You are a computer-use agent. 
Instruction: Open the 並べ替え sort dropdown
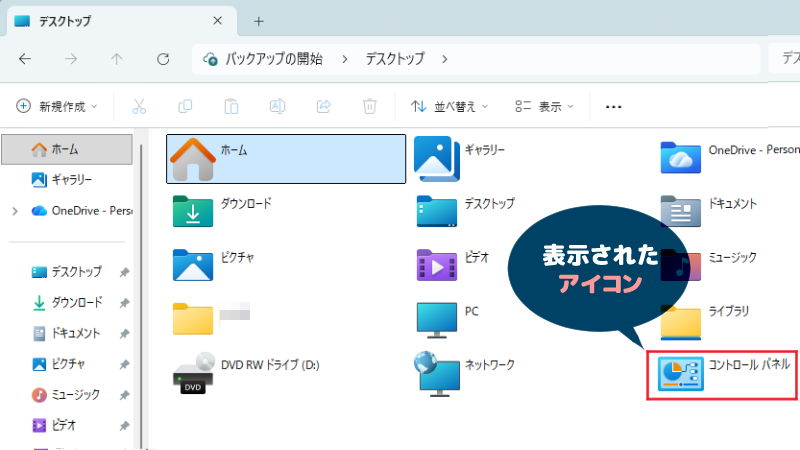[449, 106]
